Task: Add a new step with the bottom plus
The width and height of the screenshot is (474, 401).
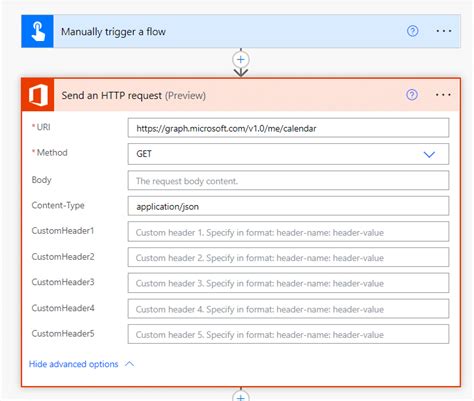Action: click(241, 396)
